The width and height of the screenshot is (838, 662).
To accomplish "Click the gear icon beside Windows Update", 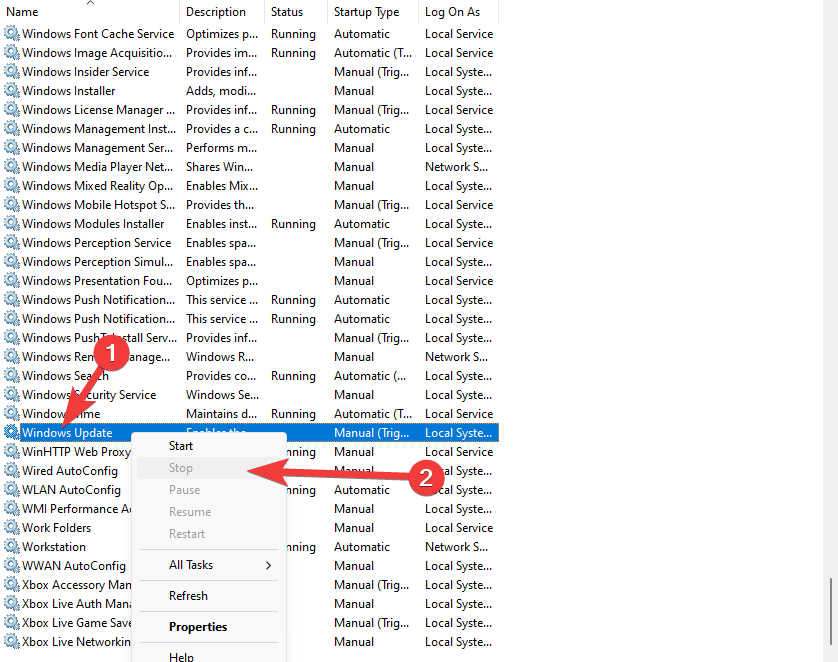I will click(x=12, y=433).
